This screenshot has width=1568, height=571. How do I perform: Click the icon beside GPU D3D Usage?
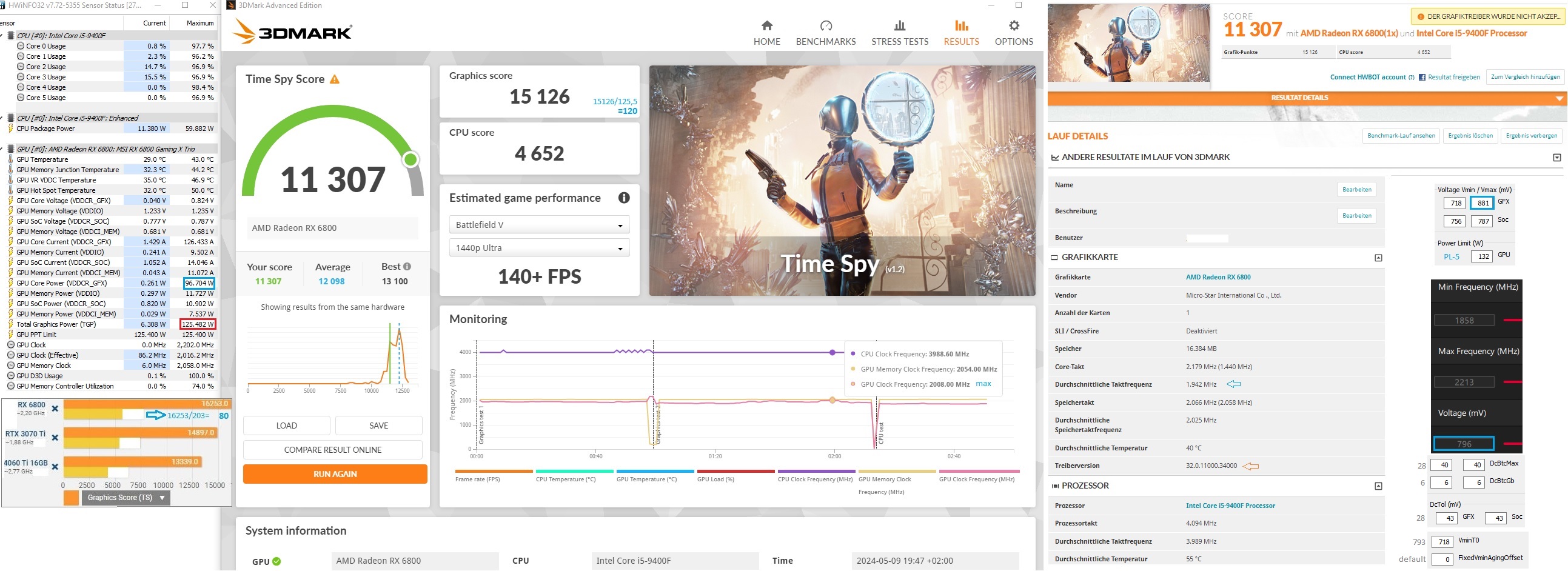pos(10,376)
